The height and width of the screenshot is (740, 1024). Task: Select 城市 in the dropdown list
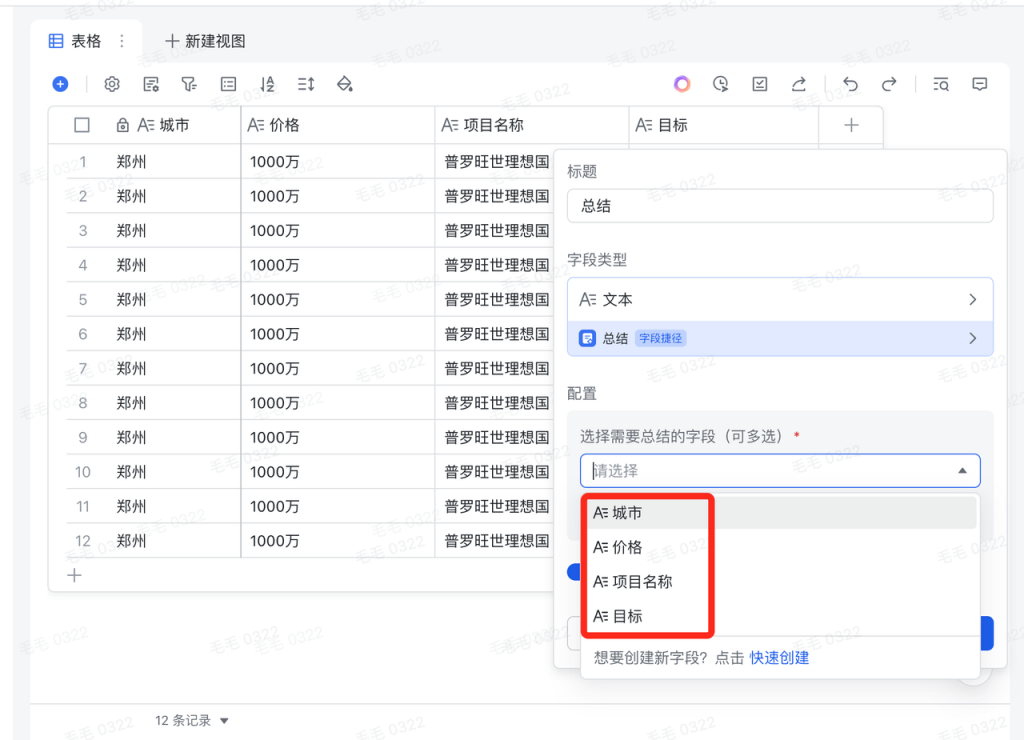click(x=780, y=513)
